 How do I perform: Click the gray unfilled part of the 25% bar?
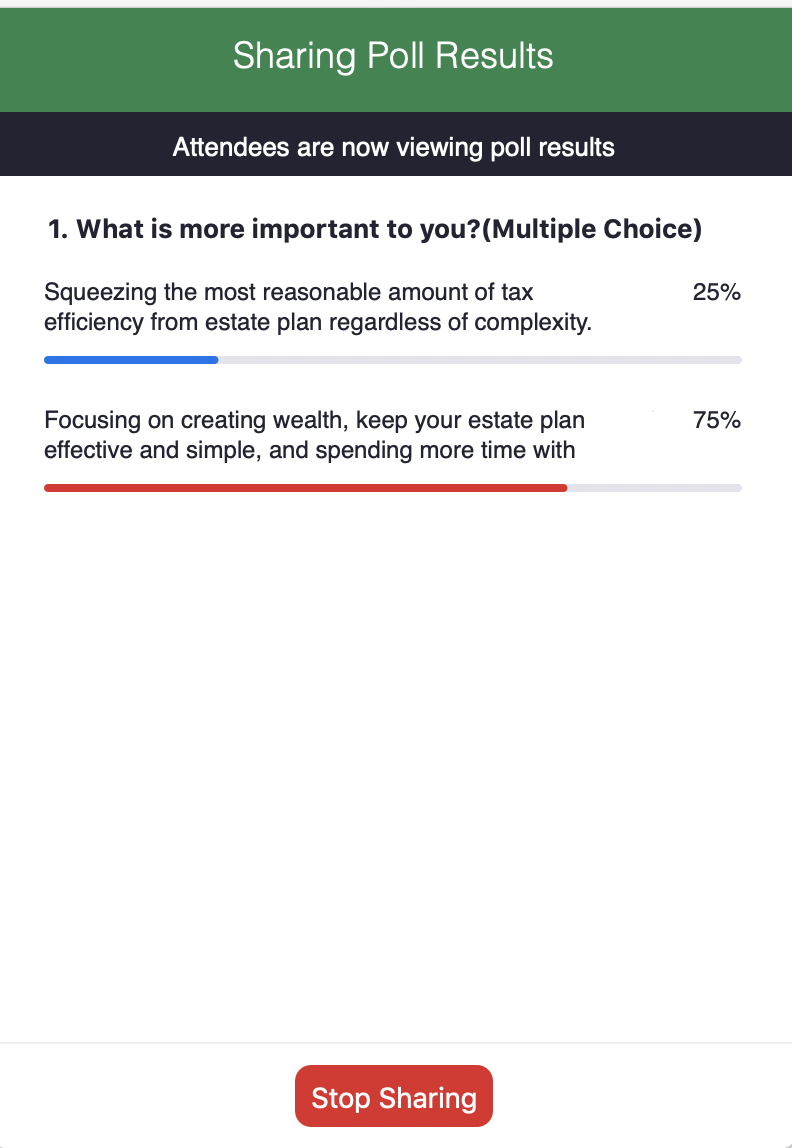(480, 360)
